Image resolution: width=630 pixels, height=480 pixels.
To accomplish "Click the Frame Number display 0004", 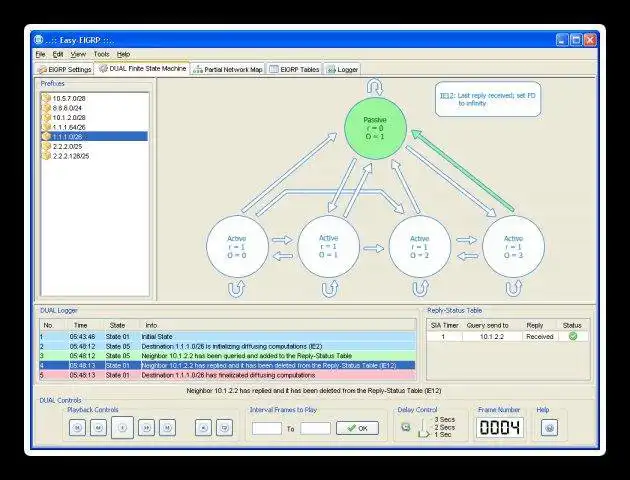I will [x=500, y=427].
